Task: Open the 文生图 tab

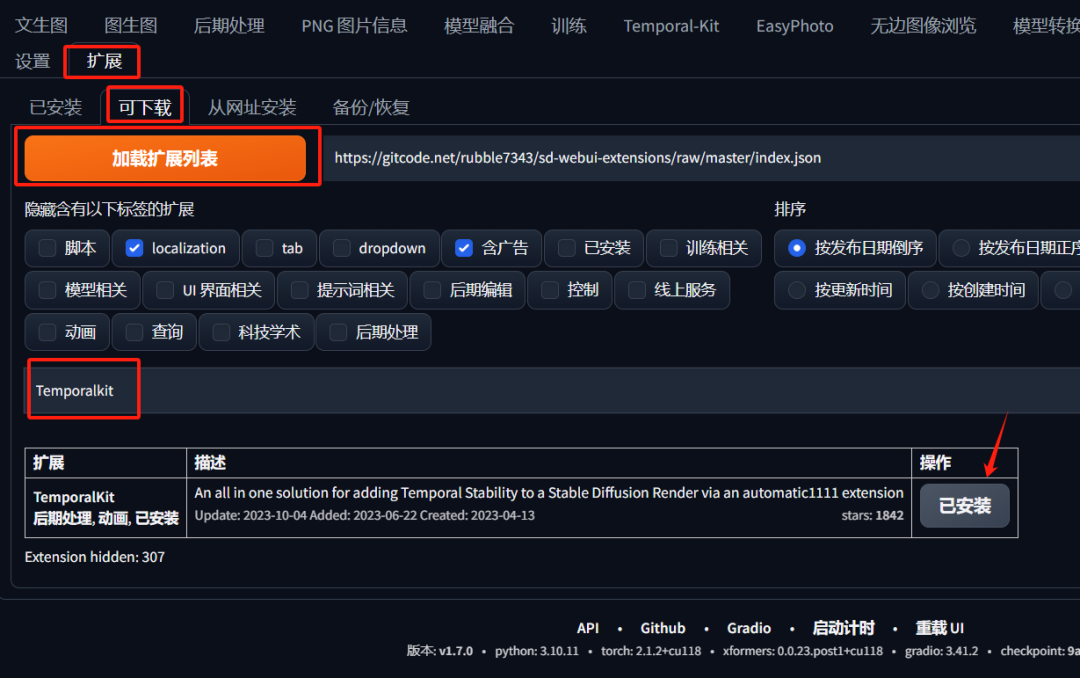Action: tap(41, 26)
